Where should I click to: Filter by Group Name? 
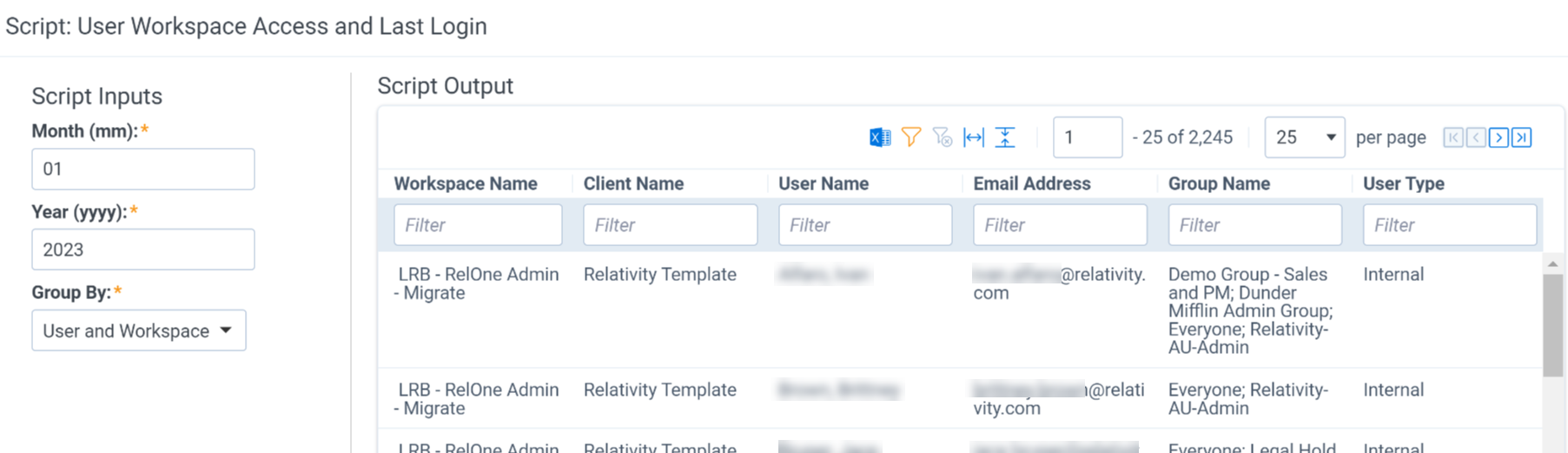click(x=1255, y=225)
